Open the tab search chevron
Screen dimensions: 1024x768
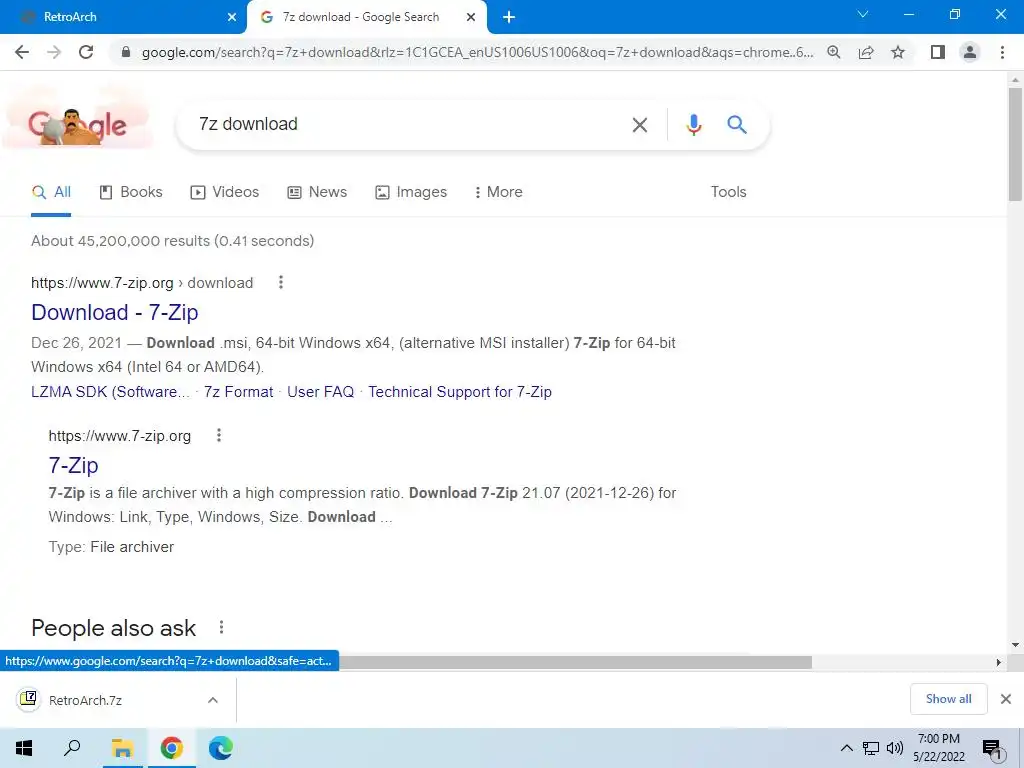(863, 14)
